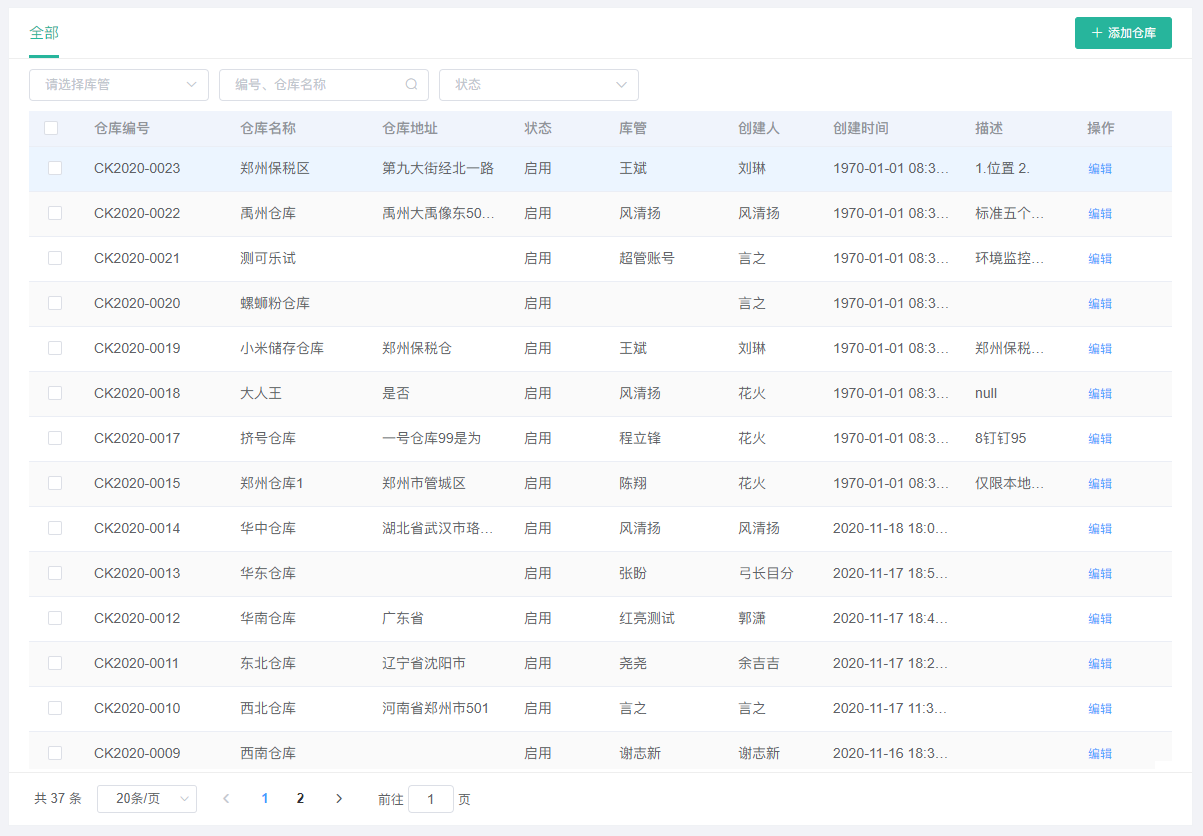This screenshot has height=836, width=1203.
Task: Click the 陈翔 manager cell
Action: pos(633,483)
